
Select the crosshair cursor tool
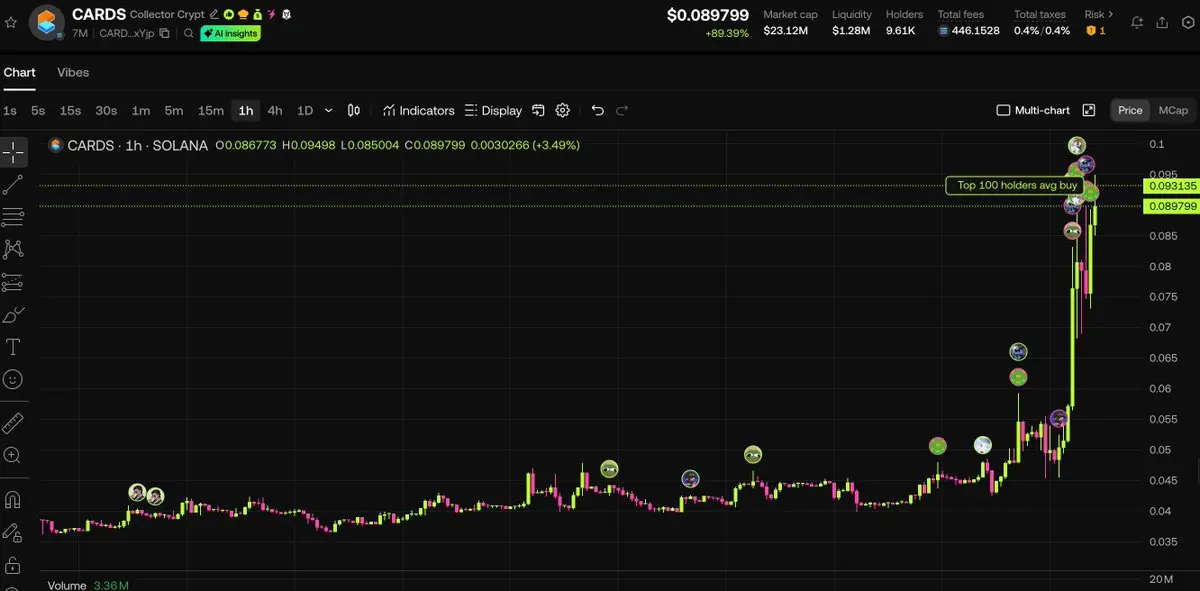[13, 153]
